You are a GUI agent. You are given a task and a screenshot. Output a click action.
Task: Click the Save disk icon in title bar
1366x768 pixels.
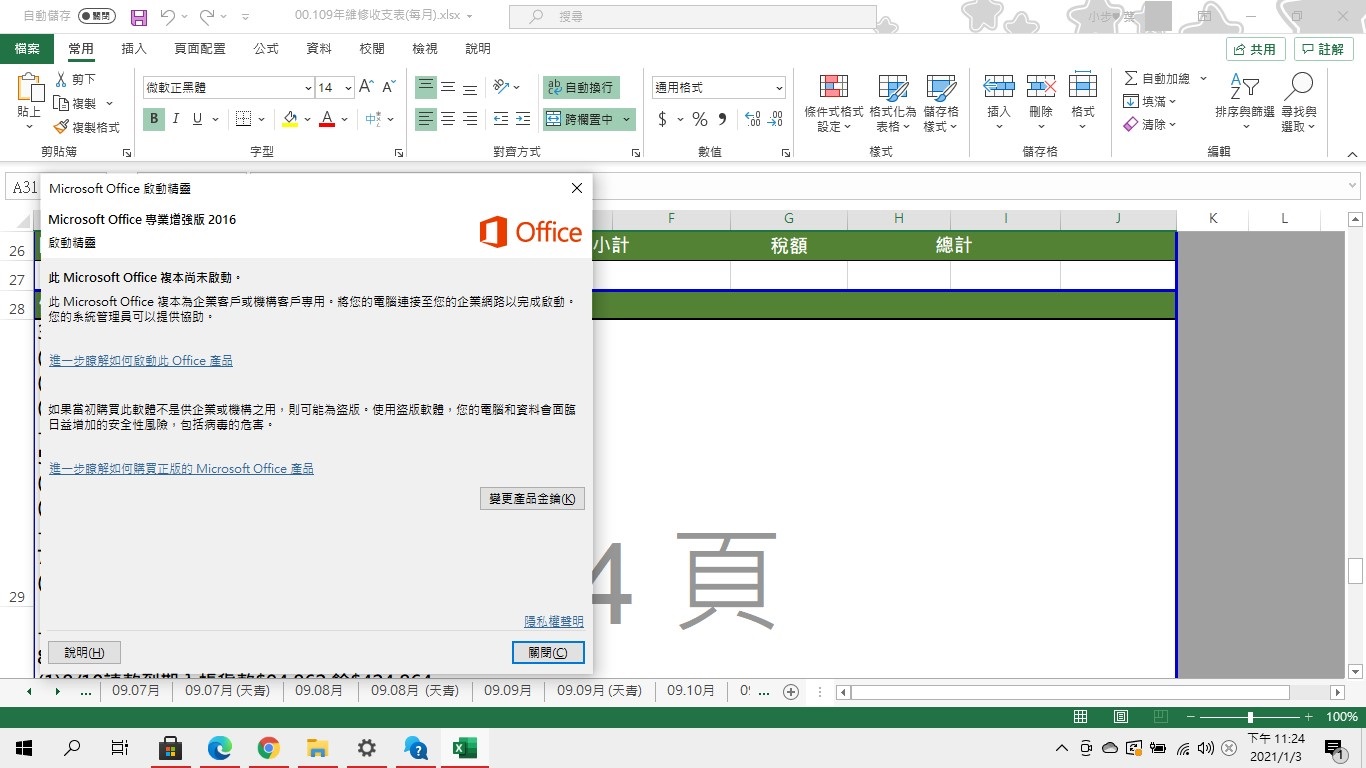(139, 17)
